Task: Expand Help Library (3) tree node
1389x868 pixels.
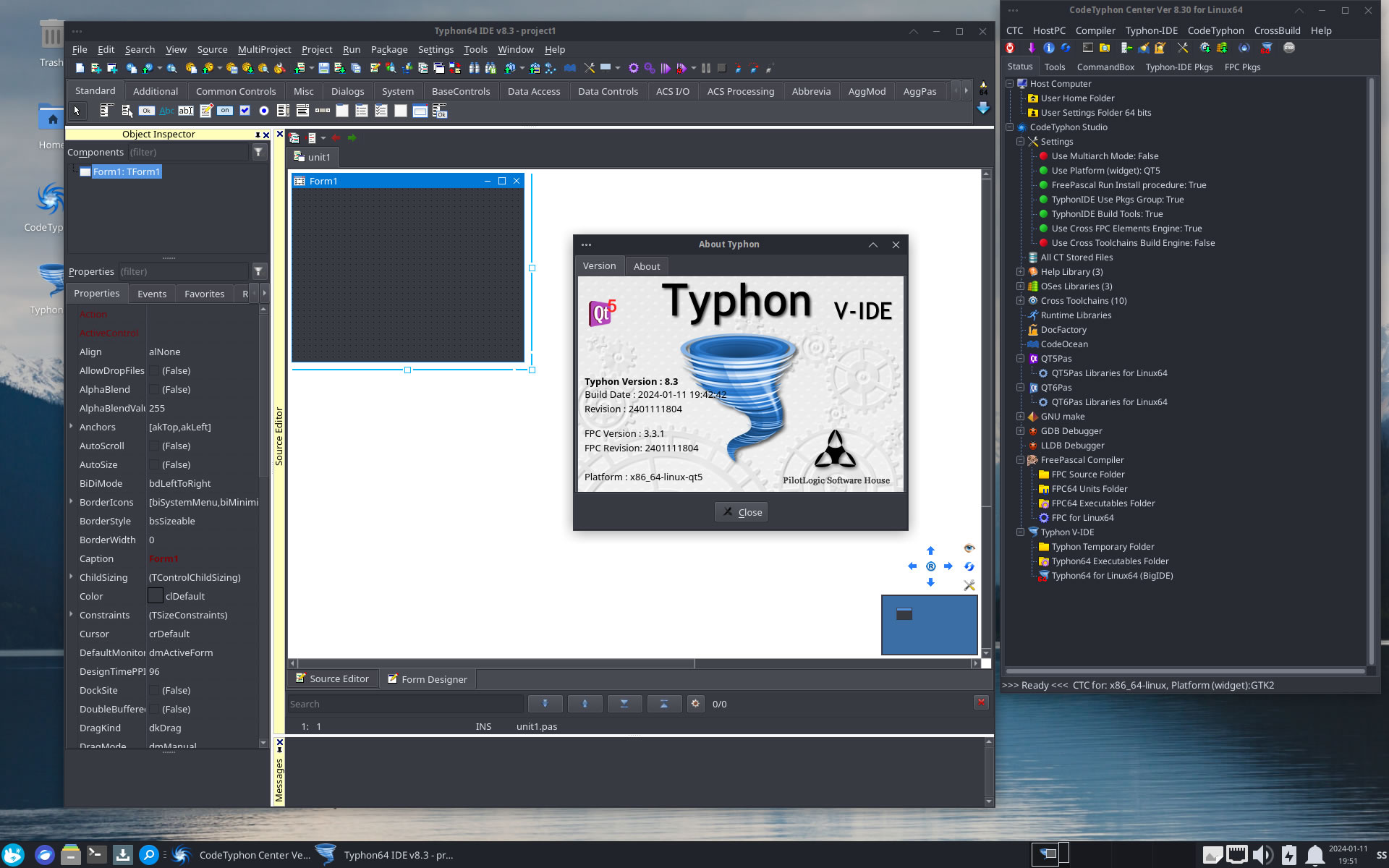Action: tap(1020, 272)
